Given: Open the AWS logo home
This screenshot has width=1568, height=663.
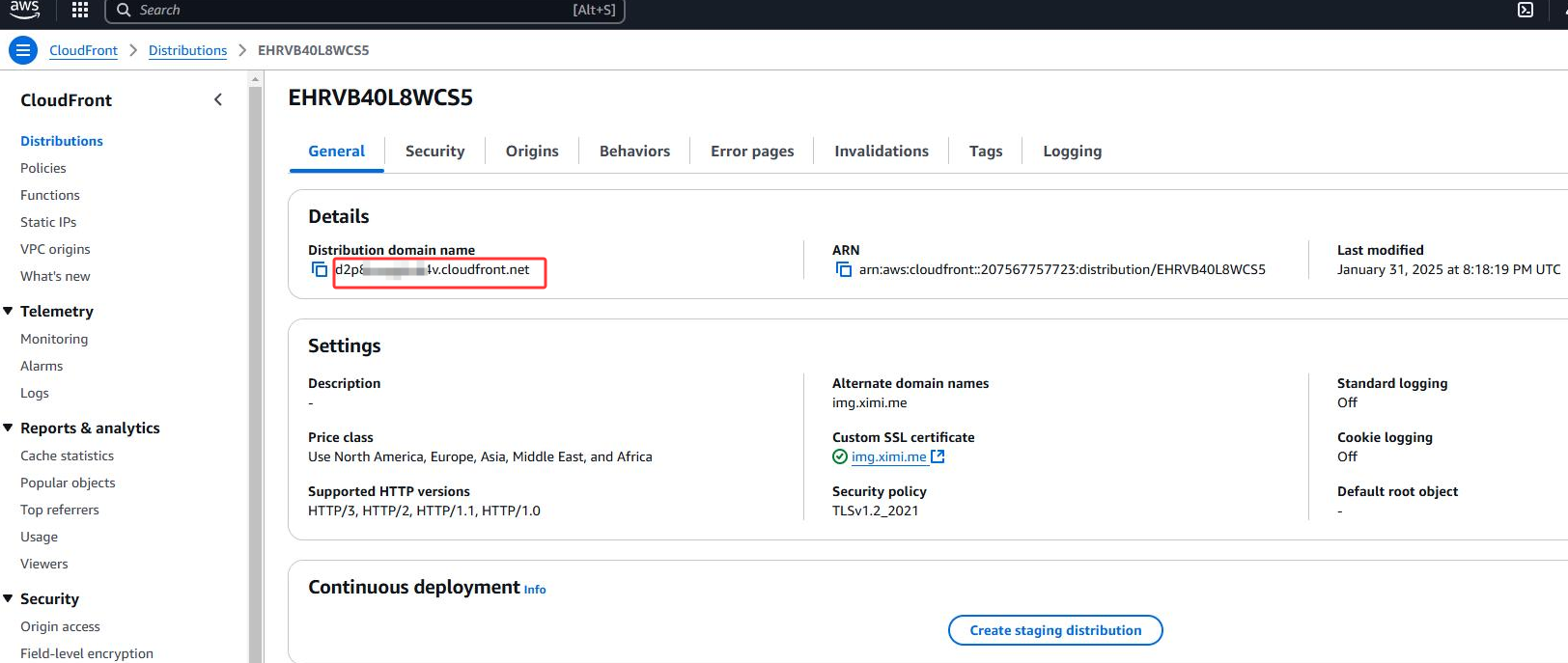Looking at the screenshot, I should point(24,10).
